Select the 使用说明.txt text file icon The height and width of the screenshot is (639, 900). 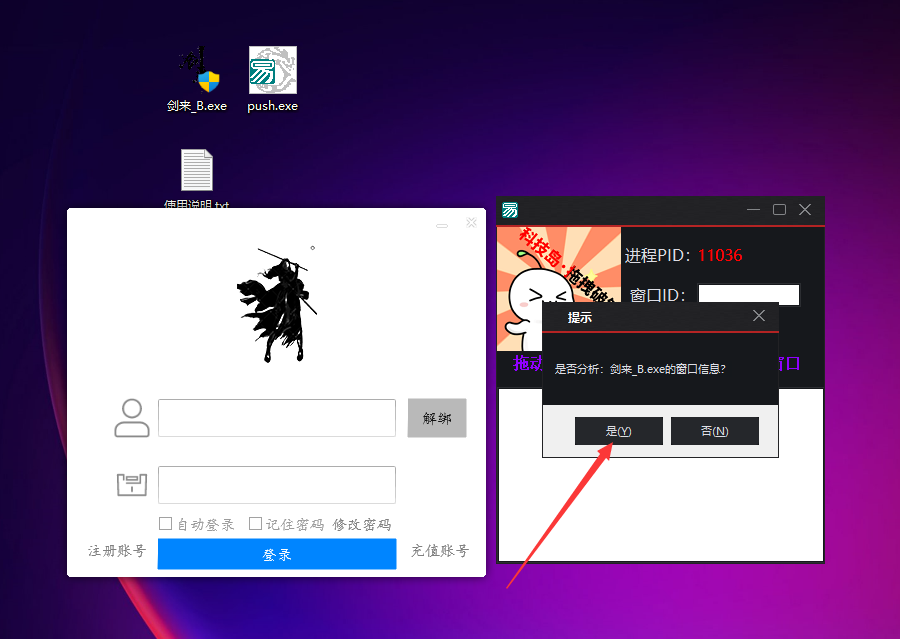[x=197, y=172]
